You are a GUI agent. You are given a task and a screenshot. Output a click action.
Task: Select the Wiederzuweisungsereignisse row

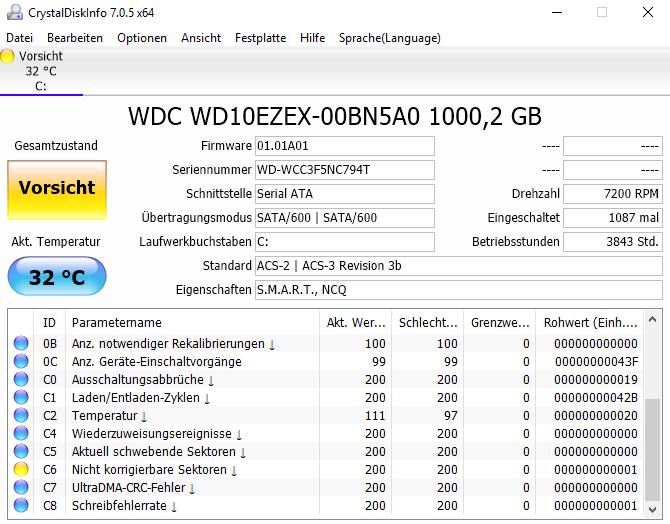point(326,433)
